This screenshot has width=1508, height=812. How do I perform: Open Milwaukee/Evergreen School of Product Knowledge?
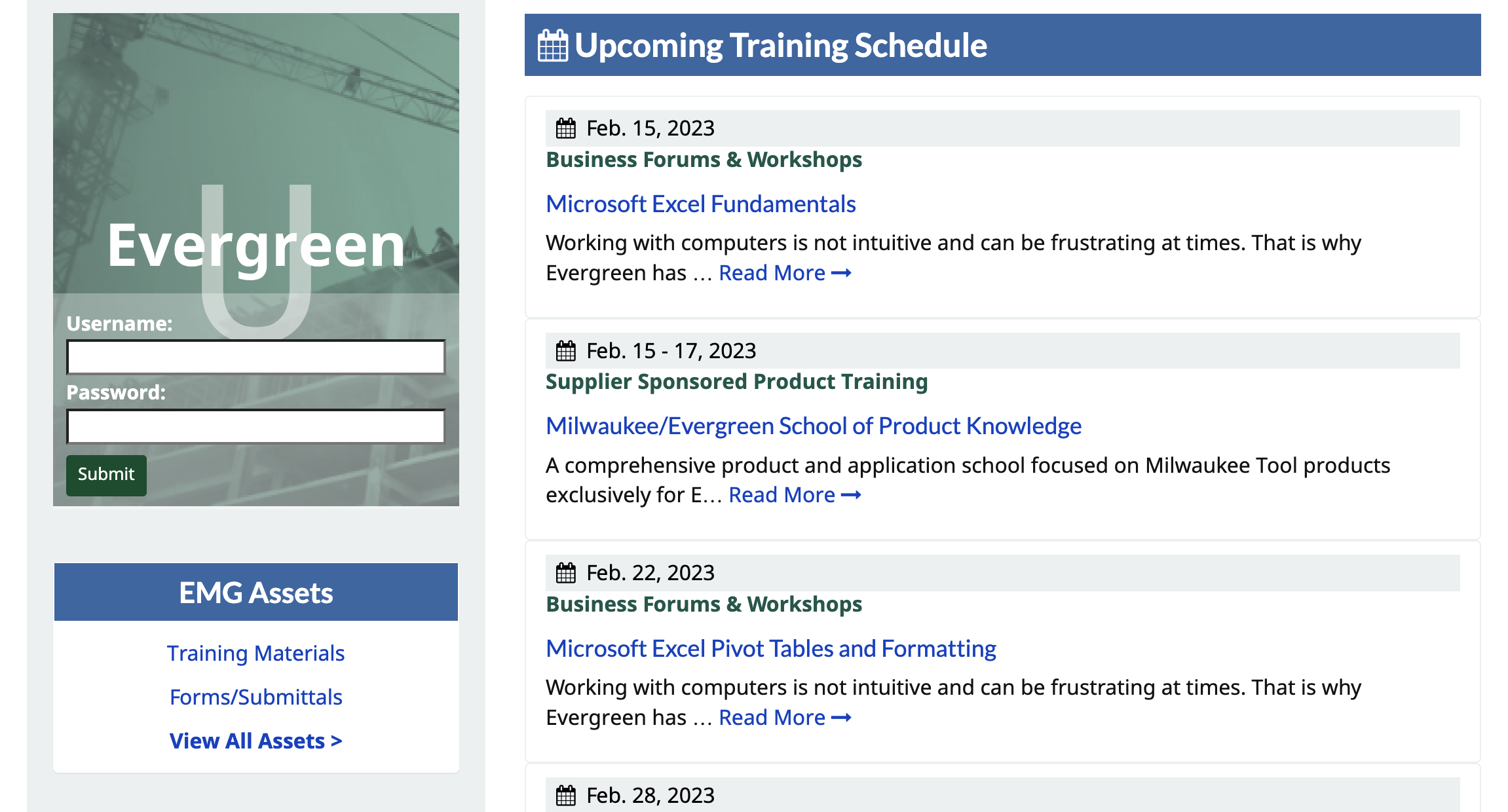813,426
